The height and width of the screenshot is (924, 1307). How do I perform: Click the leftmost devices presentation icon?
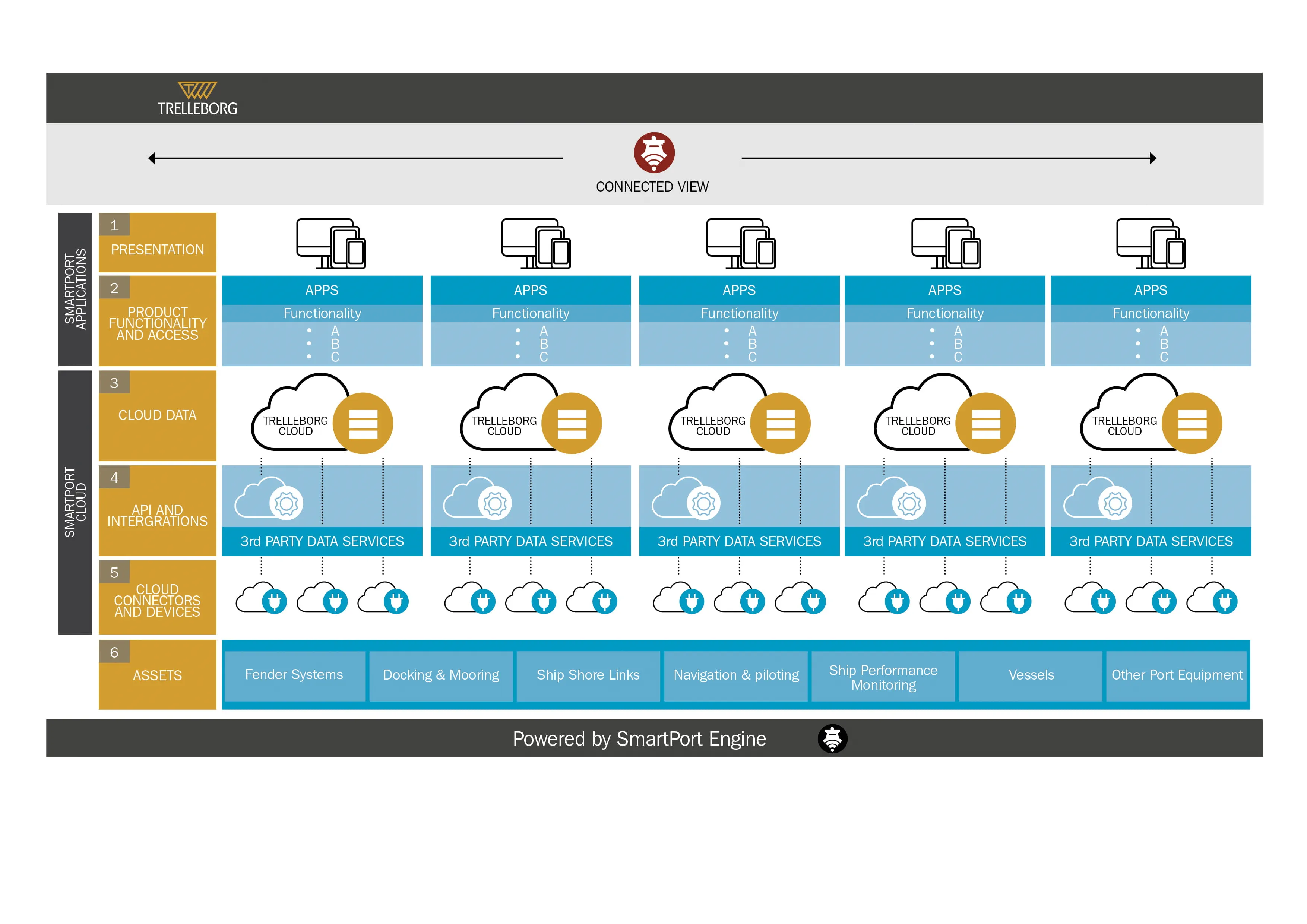[331, 243]
